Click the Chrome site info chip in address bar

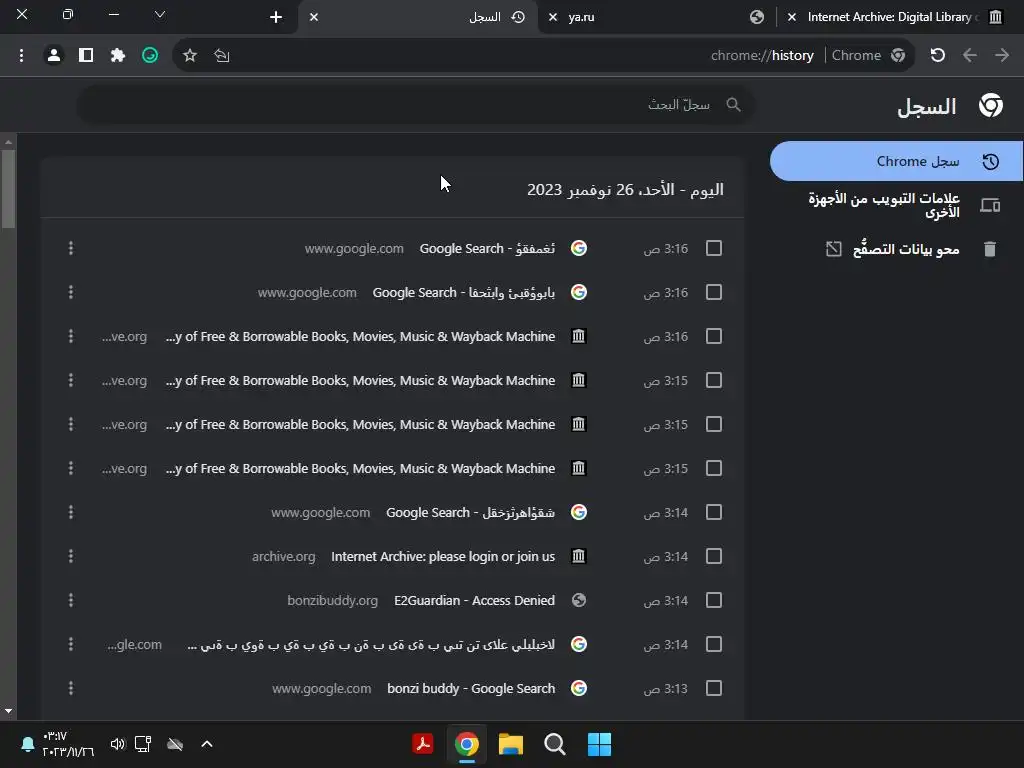click(x=868, y=56)
